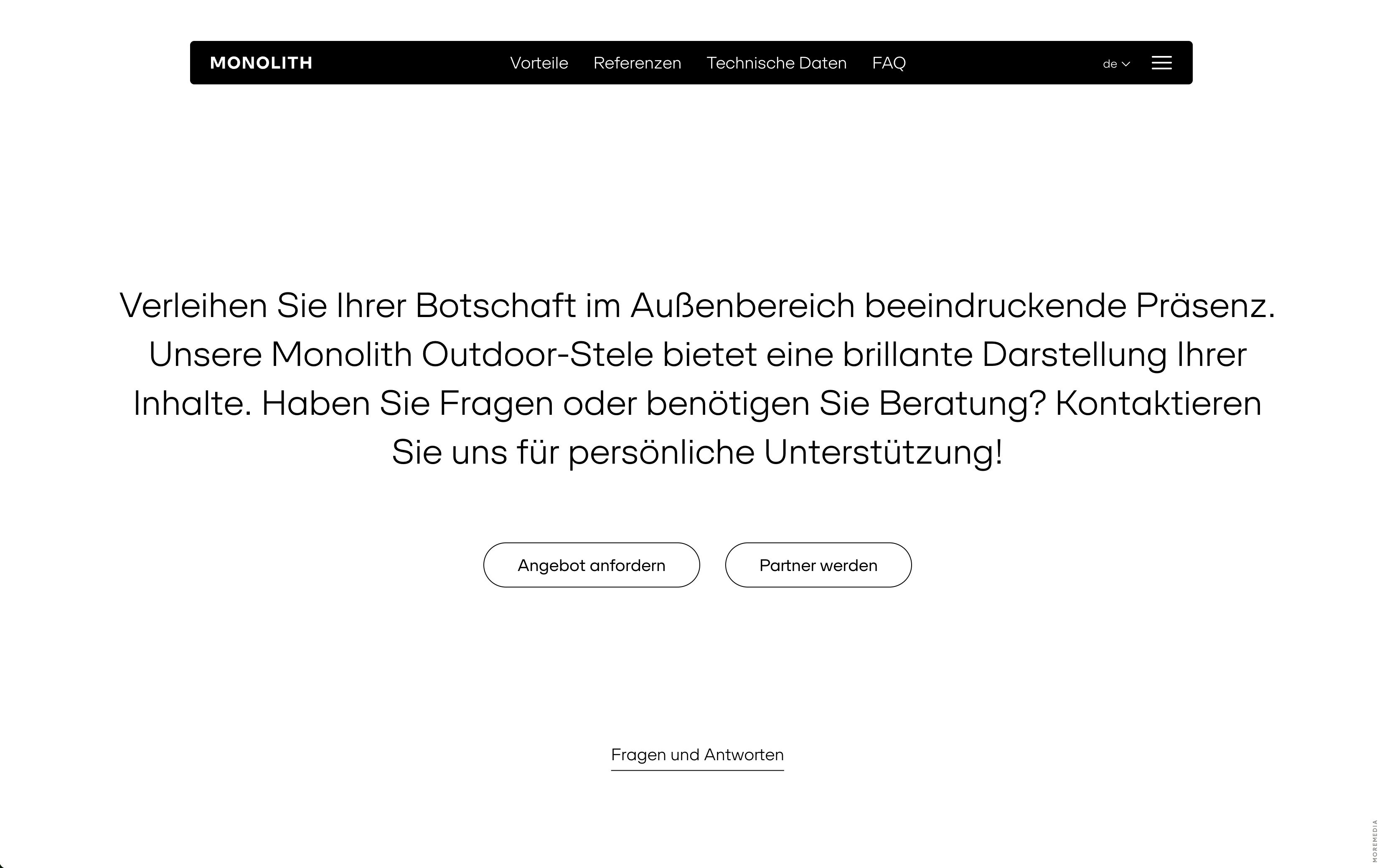This screenshot has width=1382, height=868.
Task: Click the word 'Außenbereich' in headline
Action: 743,306
